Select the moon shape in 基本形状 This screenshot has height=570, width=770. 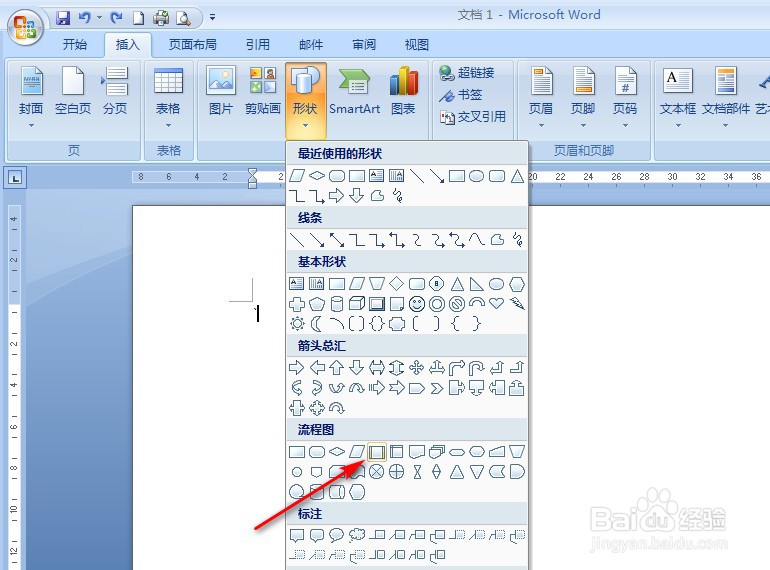click(317, 324)
